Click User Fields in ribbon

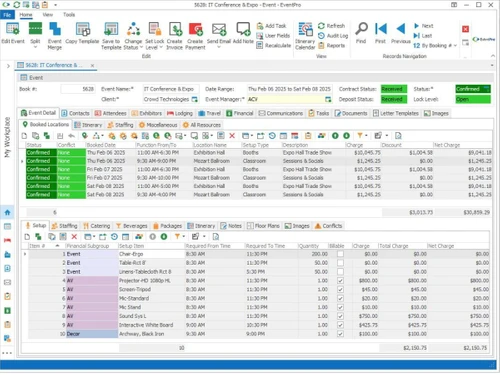(273, 36)
